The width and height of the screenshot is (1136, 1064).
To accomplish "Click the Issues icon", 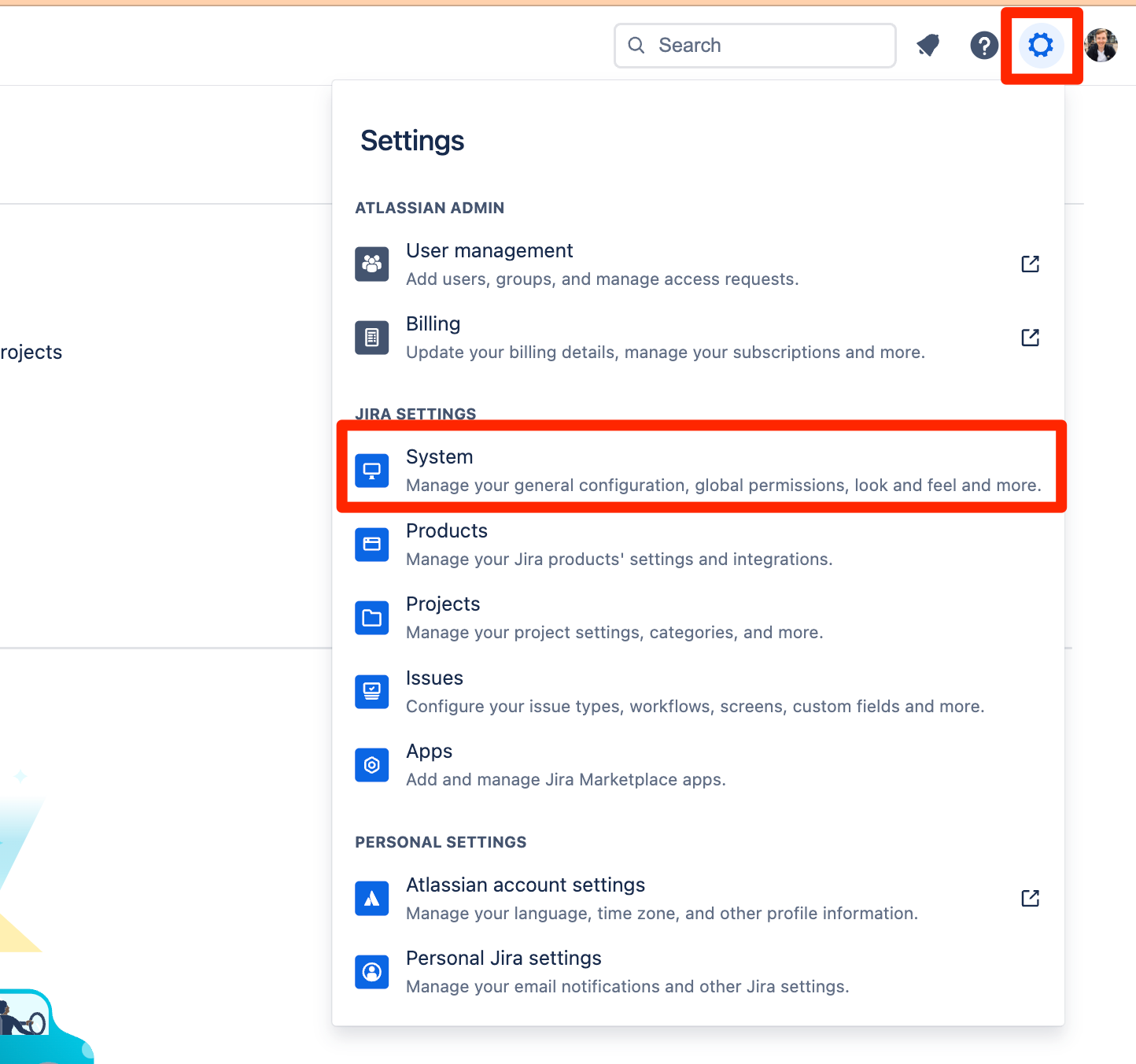I will (x=371, y=691).
